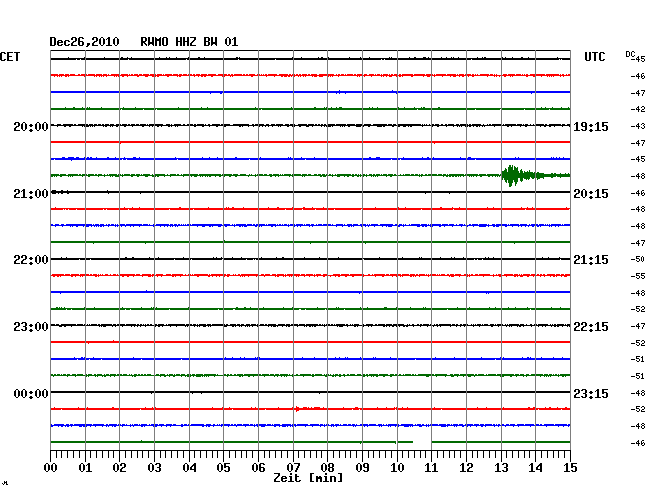Click the thick black blip starting the 21:00 trace
Image resolution: width=650 pixels, height=494 pixels.
click(60, 192)
